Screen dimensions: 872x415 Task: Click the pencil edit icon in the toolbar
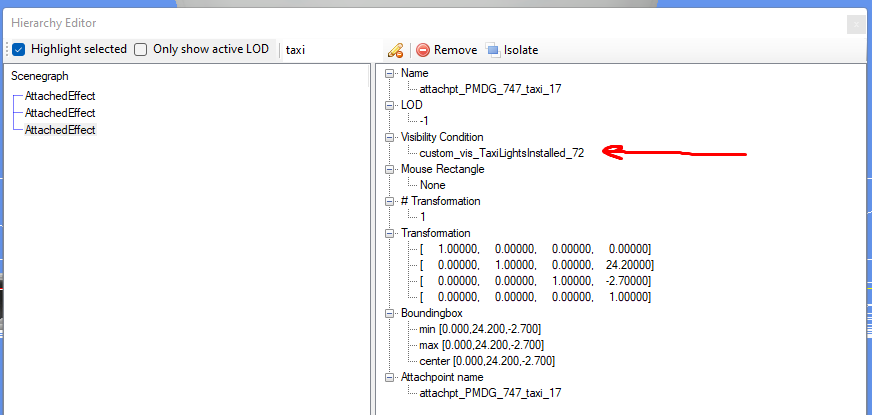[x=395, y=49]
